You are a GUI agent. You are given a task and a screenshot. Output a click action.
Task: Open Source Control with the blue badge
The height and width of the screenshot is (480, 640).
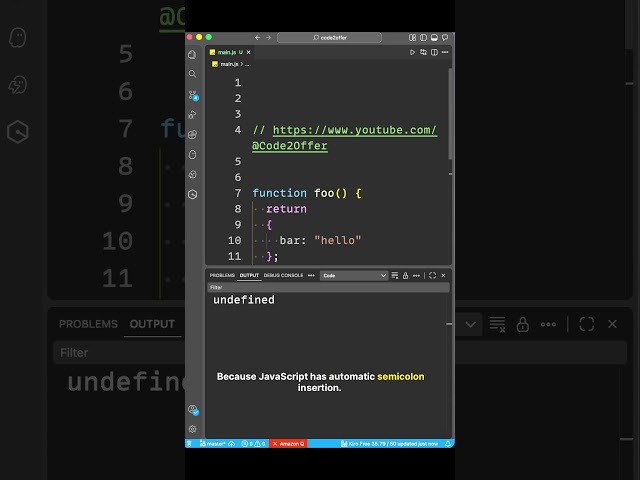click(193, 96)
